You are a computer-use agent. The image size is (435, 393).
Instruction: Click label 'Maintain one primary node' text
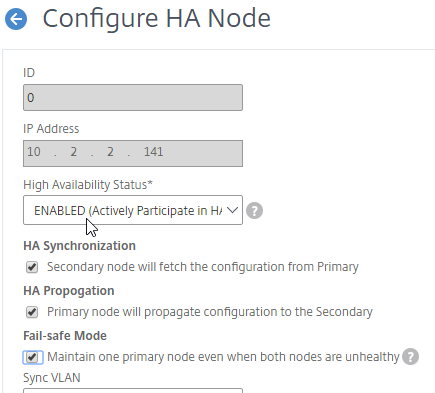point(223,357)
